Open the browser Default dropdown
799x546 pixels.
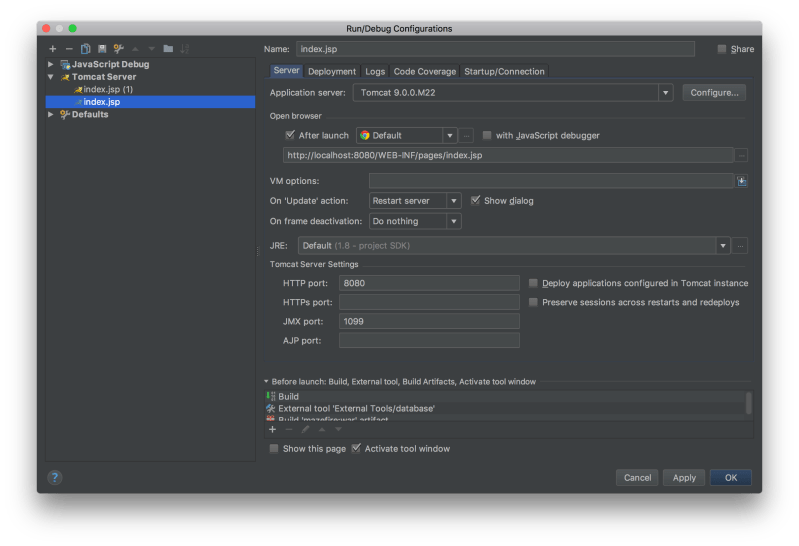(449, 136)
